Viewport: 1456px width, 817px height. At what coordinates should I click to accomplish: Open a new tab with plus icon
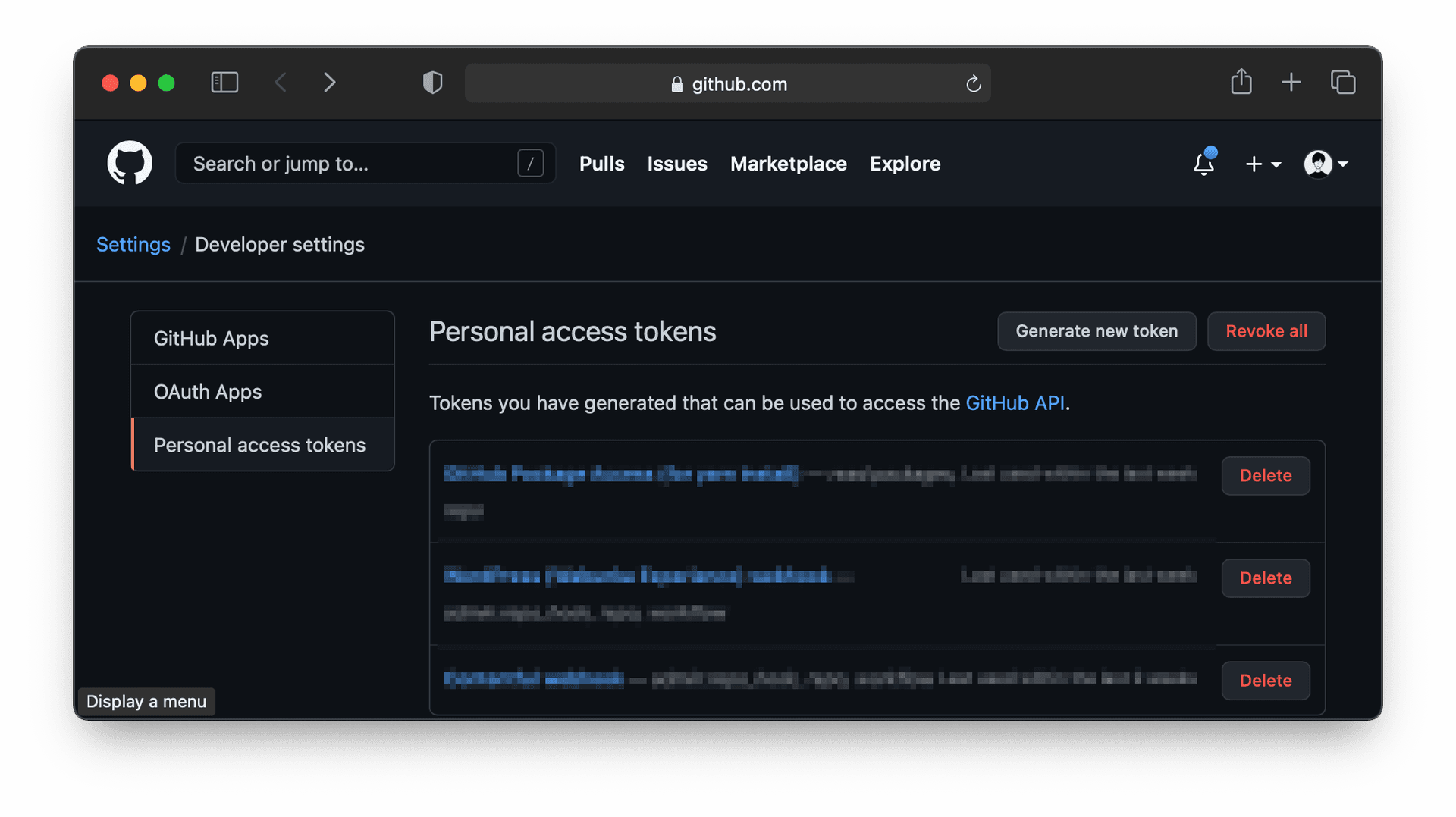pos(1291,82)
